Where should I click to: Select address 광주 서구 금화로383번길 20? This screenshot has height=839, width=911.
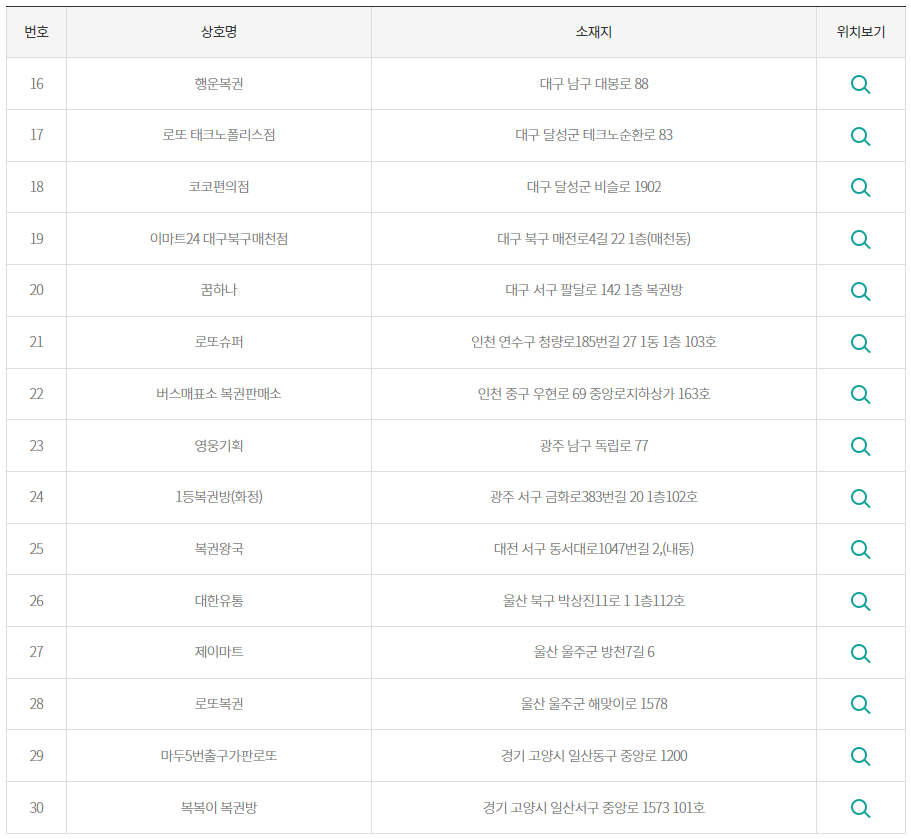[x=567, y=497]
